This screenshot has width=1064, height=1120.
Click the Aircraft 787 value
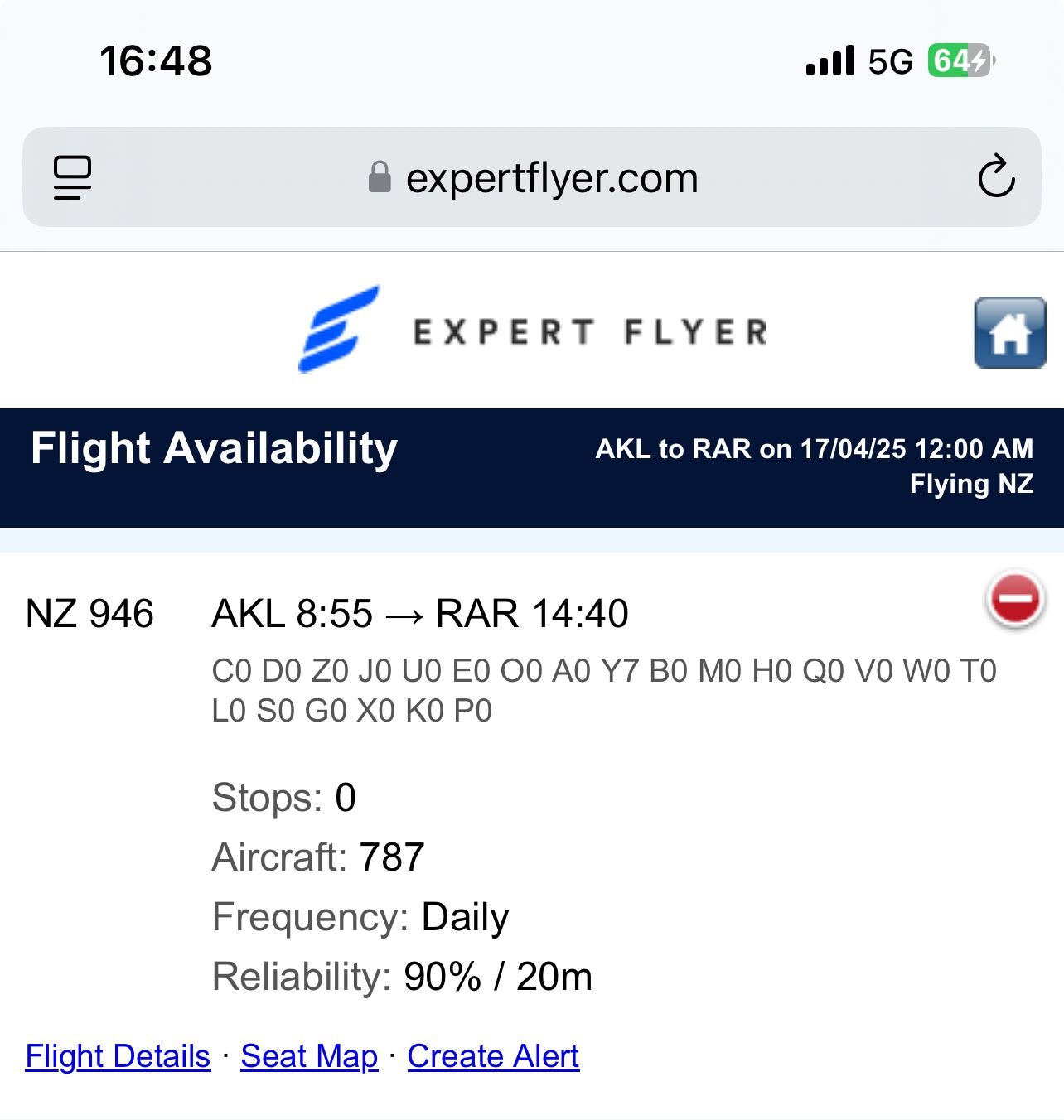392,857
